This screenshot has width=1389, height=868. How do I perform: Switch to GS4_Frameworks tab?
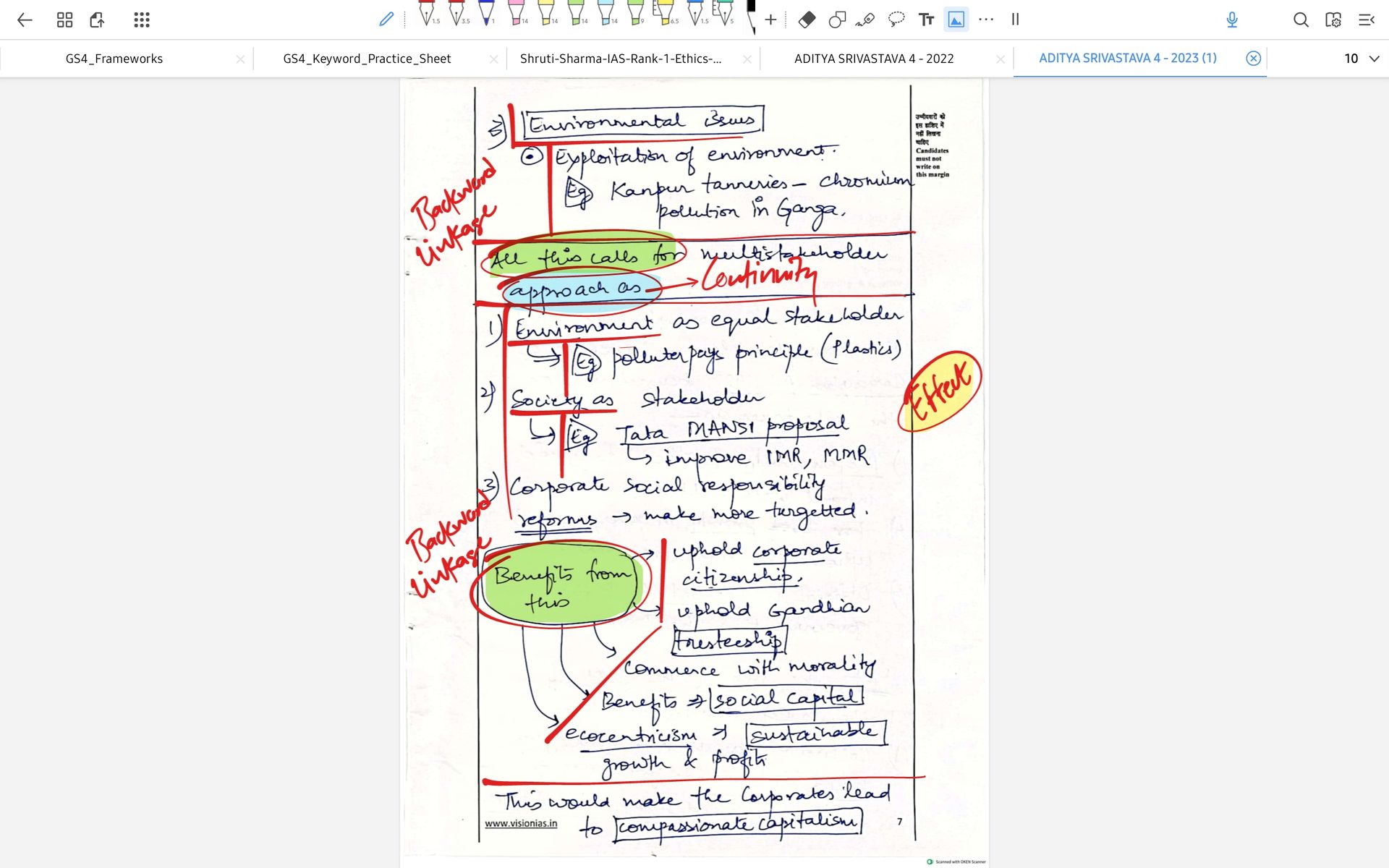click(x=114, y=59)
